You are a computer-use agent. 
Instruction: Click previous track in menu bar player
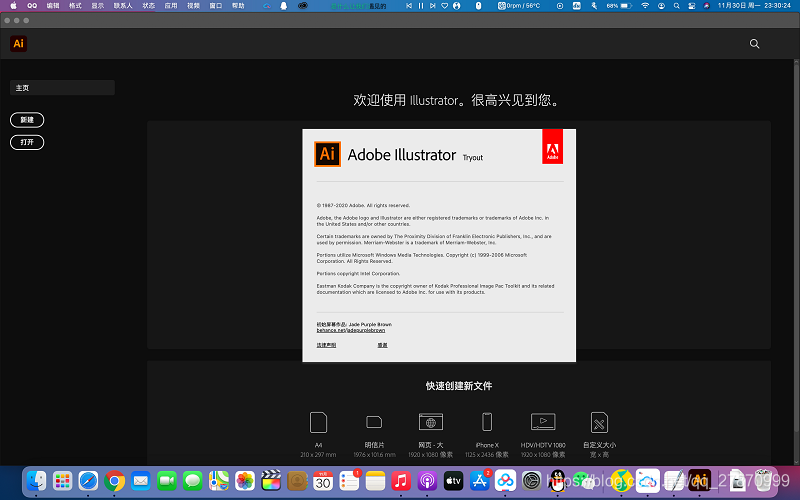tap(409, 6)
